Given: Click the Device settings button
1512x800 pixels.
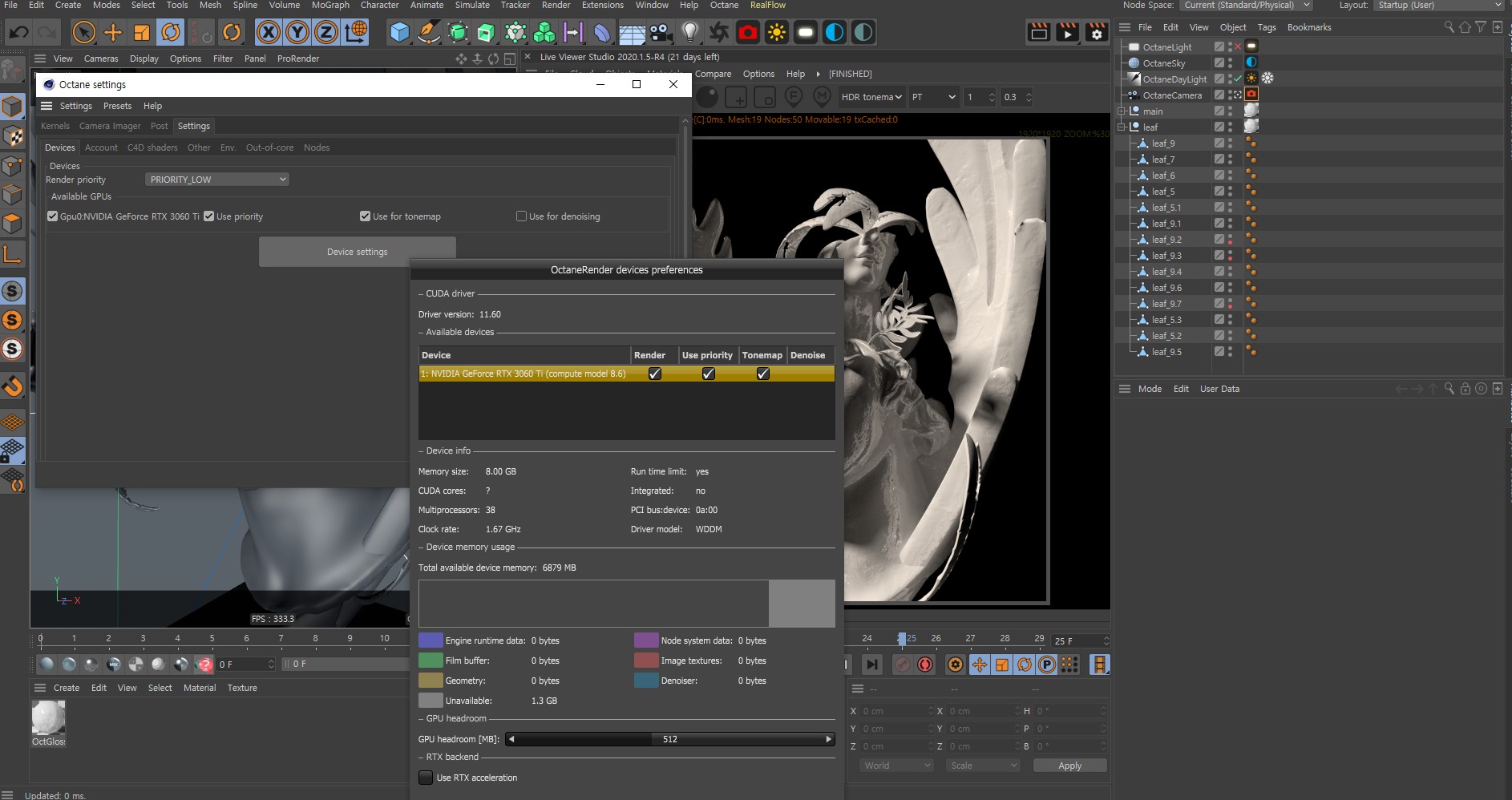Looking at the screenshot, I should coord(357,252).
